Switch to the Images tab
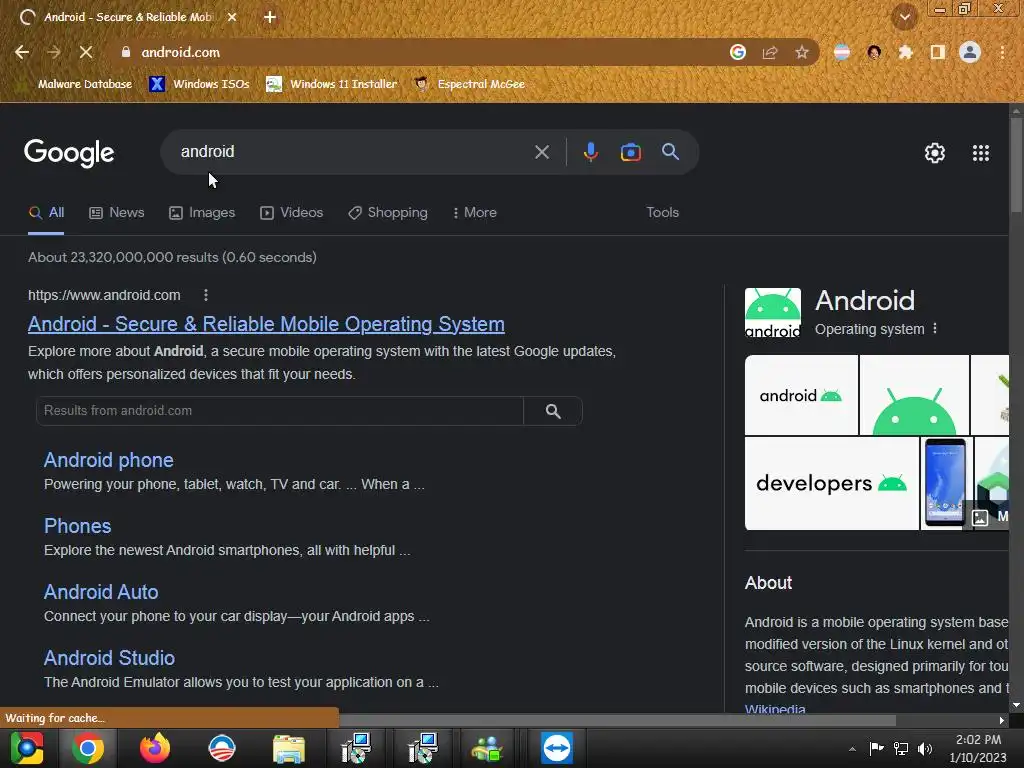The height and width of the screenshot is (768, 1024). 202,213
